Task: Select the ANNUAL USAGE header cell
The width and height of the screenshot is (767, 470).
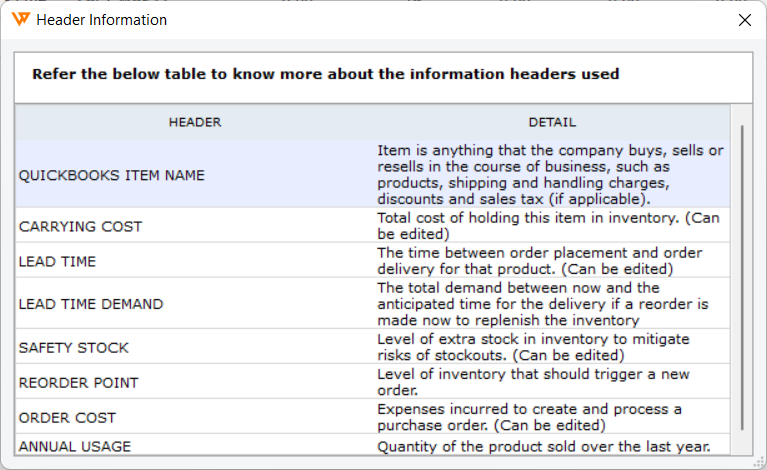Action: click(x=195, y=445)
